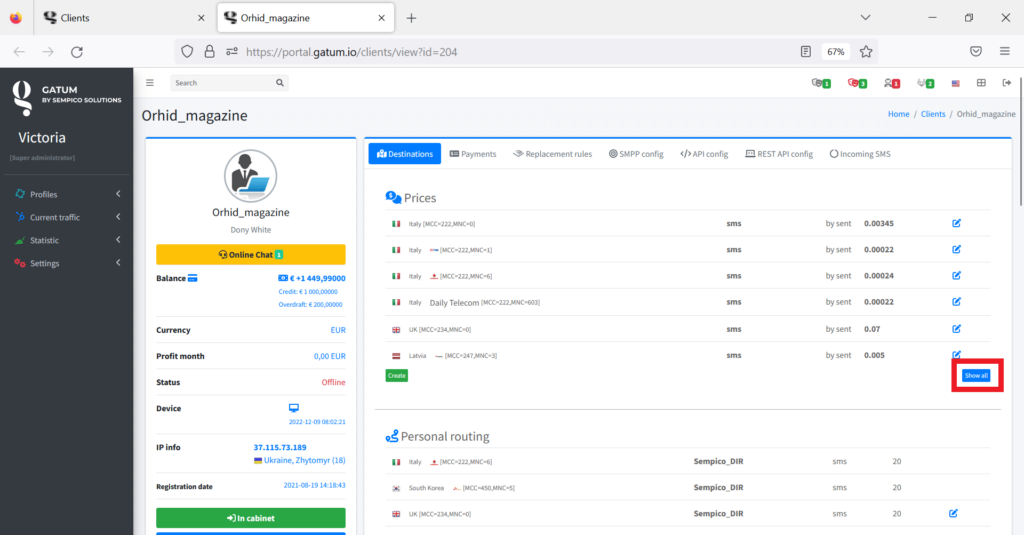
Task: Open the API config tab
Action: point(704,154)
